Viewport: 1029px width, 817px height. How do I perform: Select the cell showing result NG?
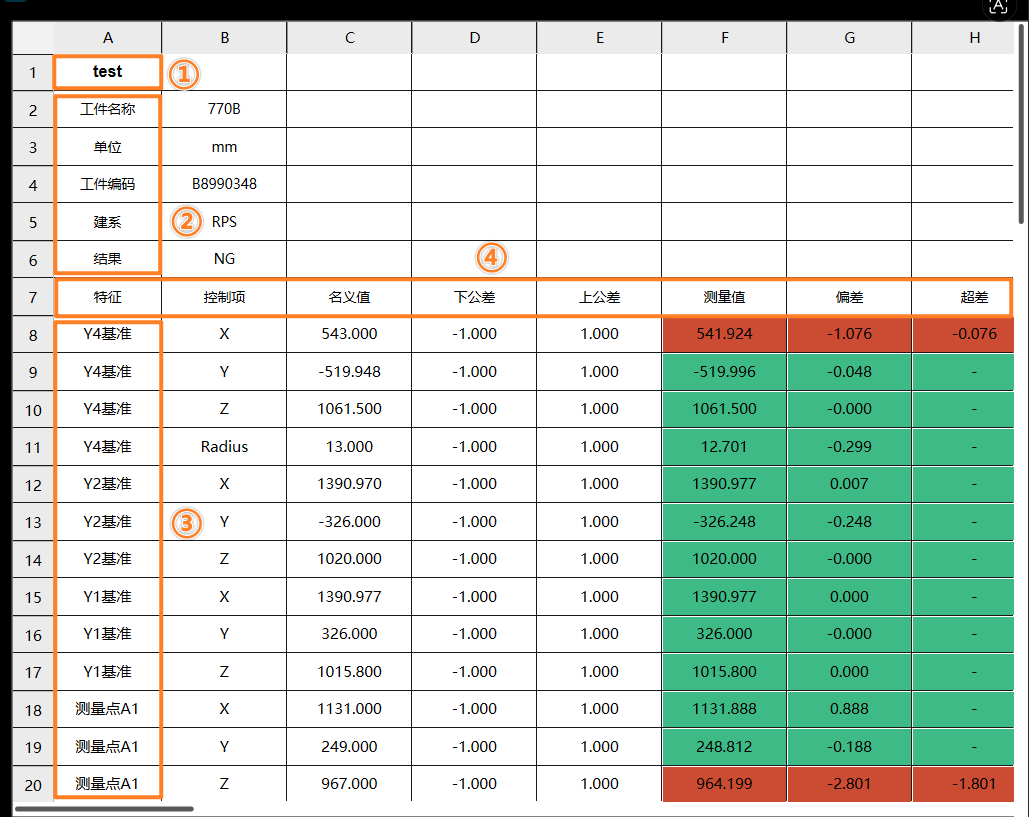(x=224, y=258)
